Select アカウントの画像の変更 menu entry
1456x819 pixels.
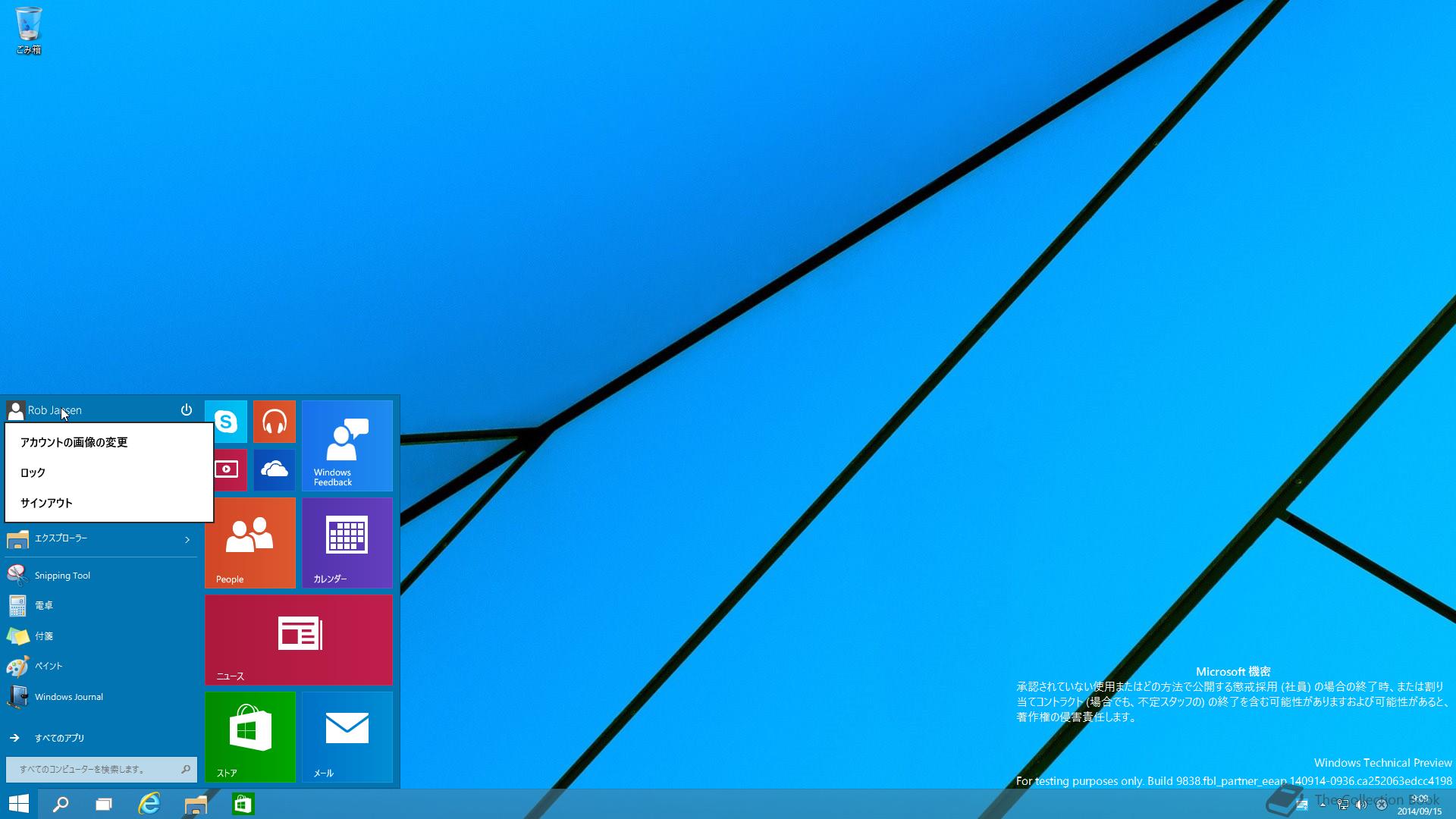coord(74,443)
